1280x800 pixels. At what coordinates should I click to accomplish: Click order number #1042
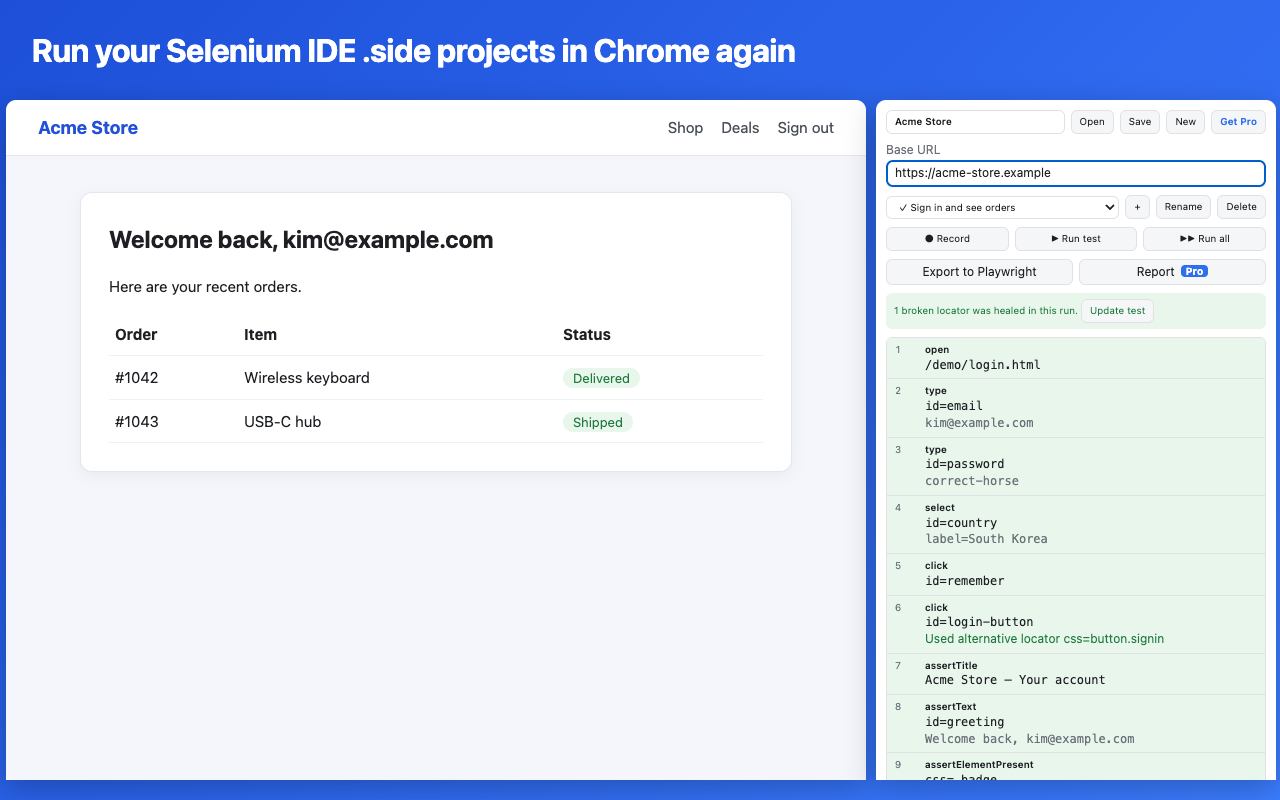point(137,378)
